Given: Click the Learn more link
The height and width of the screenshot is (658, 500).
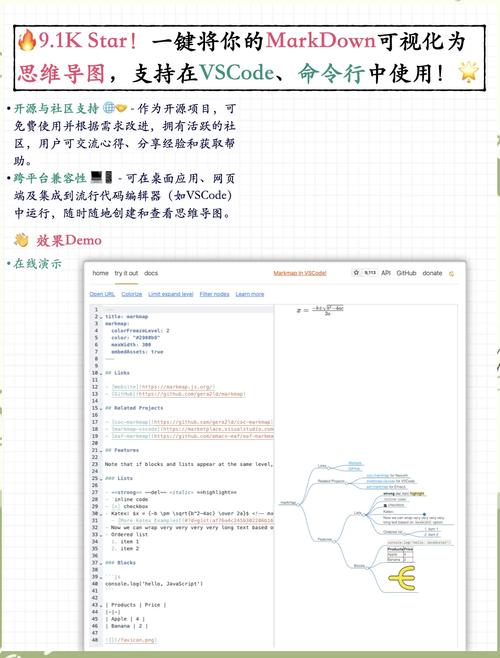Looking at the screenshot, I should point(250,294).
